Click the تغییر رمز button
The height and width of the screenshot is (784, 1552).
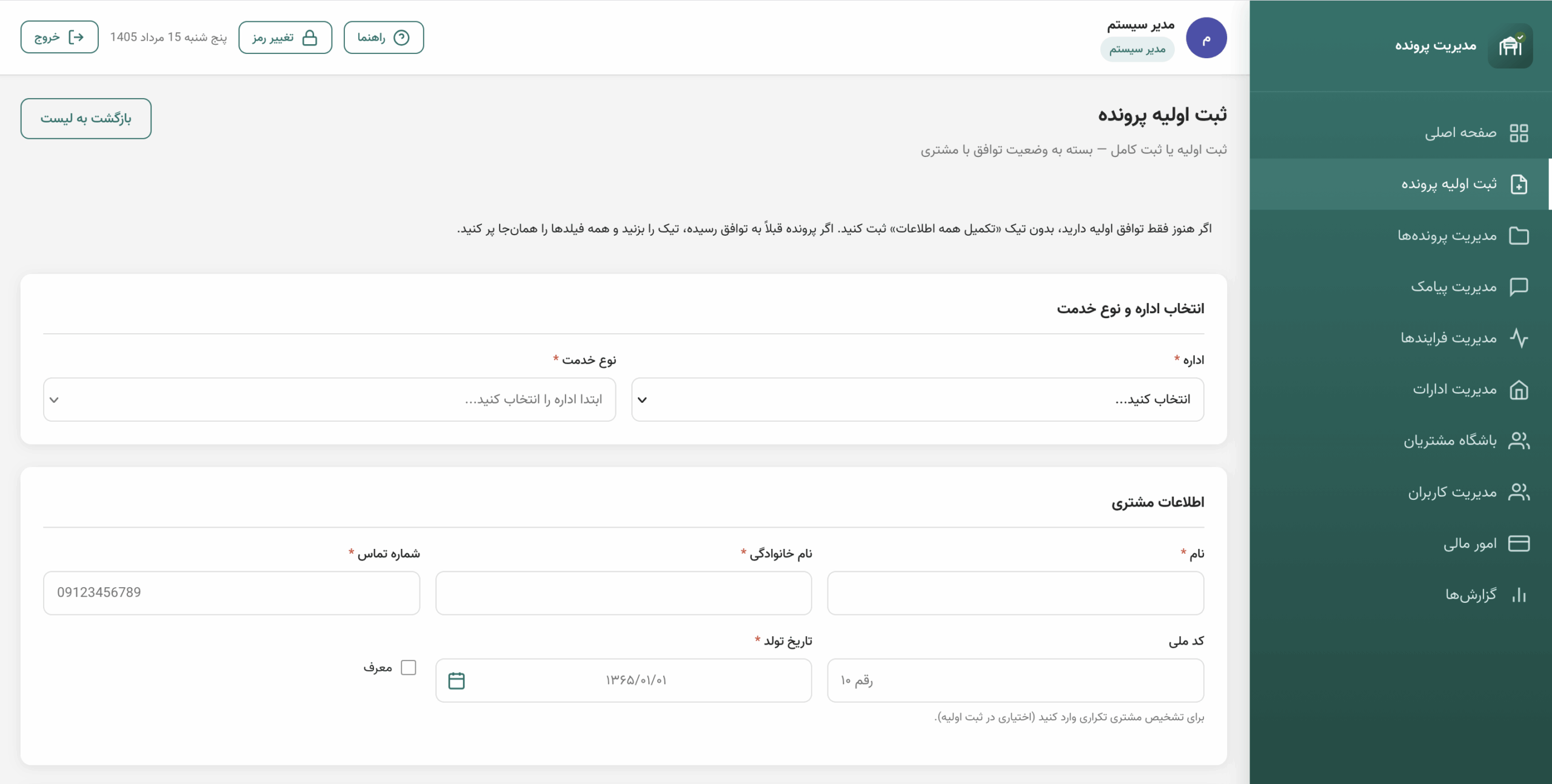pos(285,38)
